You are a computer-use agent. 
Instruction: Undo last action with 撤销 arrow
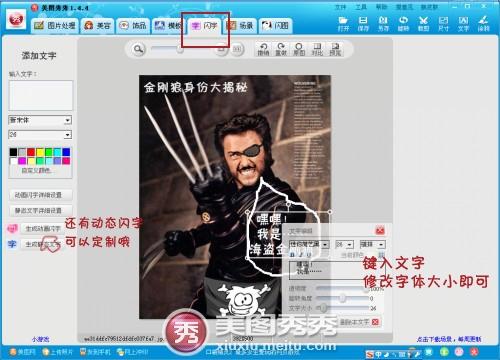coord(263,49)
